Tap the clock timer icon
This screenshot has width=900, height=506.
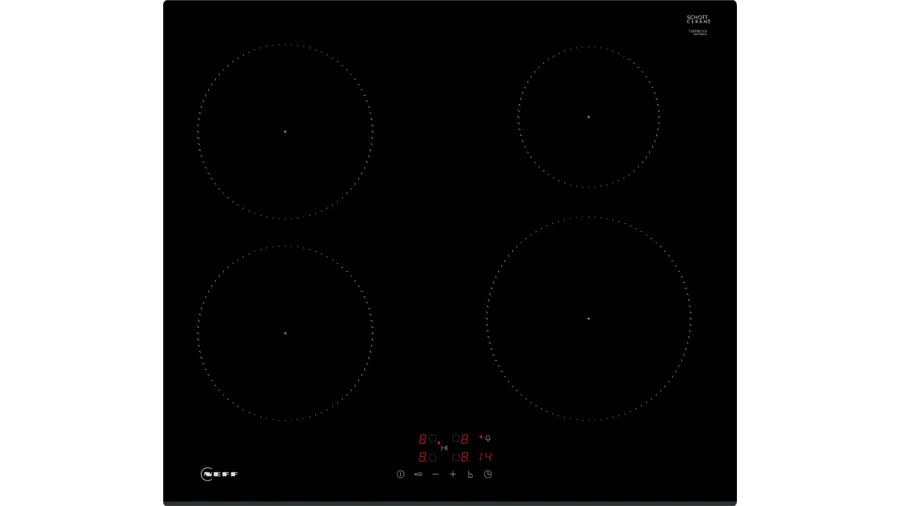488,474
